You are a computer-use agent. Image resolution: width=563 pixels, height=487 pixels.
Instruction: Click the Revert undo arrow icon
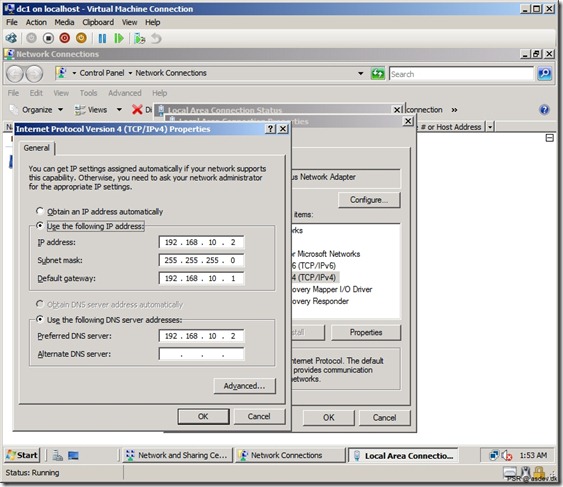pyautogui.click(x=156, y=38)
